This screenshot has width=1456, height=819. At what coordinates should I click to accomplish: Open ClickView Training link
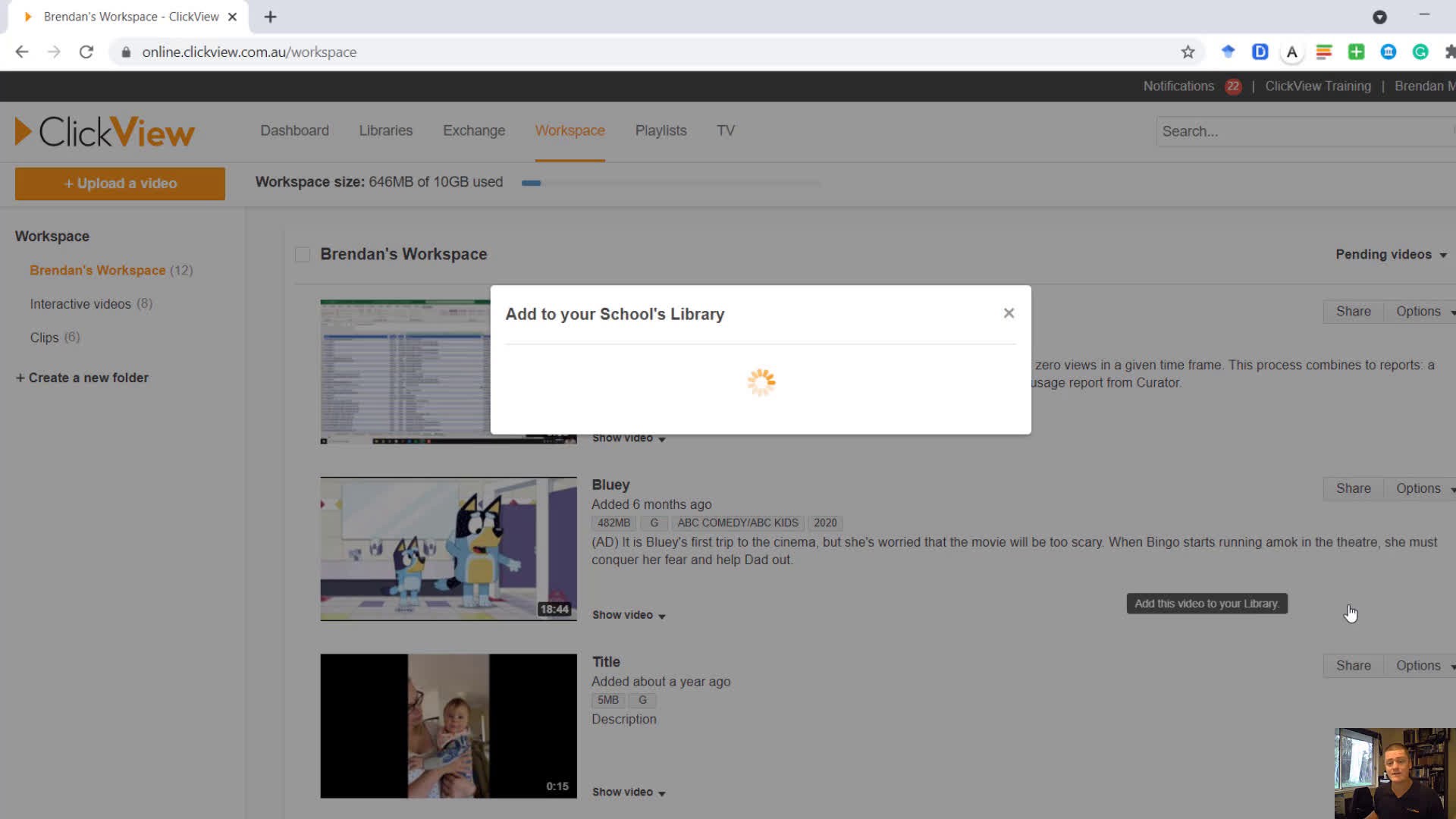1317,86
